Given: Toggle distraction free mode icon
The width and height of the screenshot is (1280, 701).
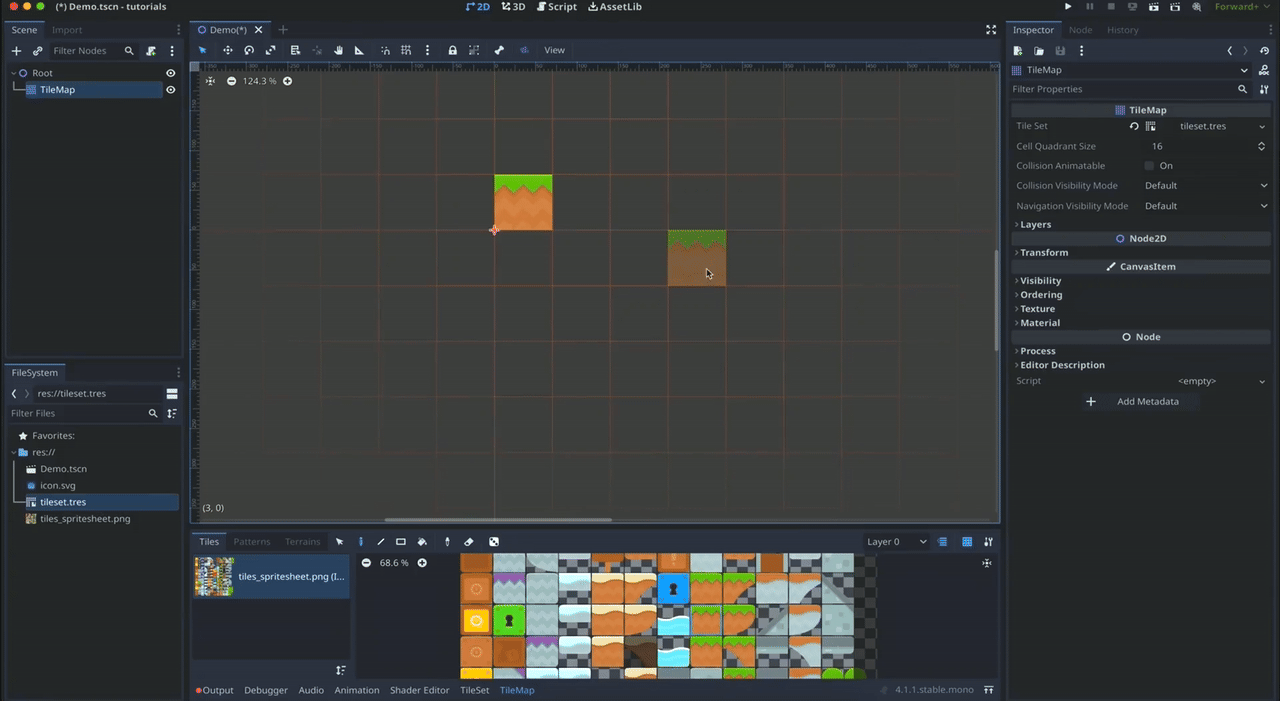Looking at the screenshot, I should [x=991, y=30].
